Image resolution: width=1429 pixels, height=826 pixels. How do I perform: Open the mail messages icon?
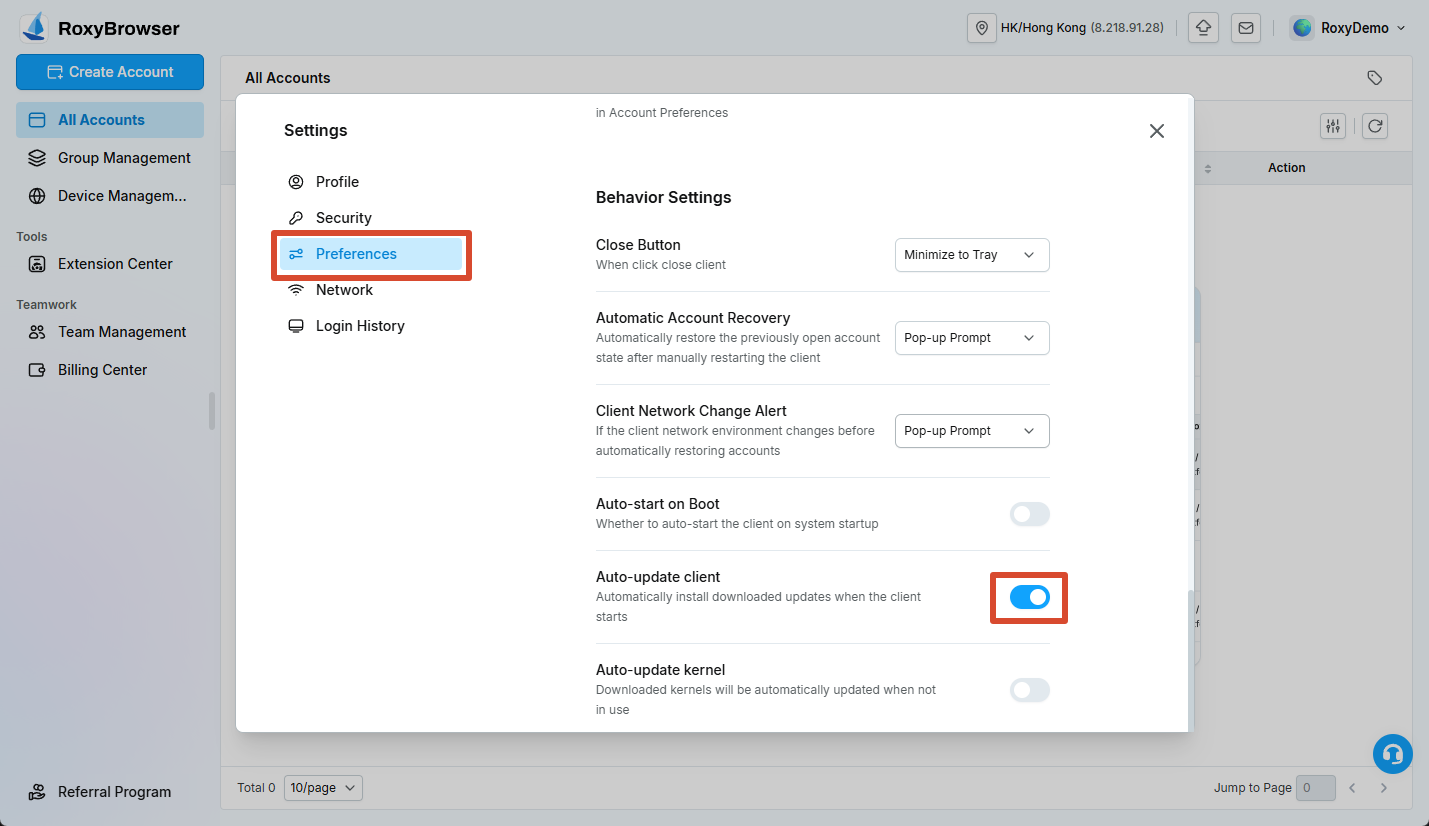1246,28
